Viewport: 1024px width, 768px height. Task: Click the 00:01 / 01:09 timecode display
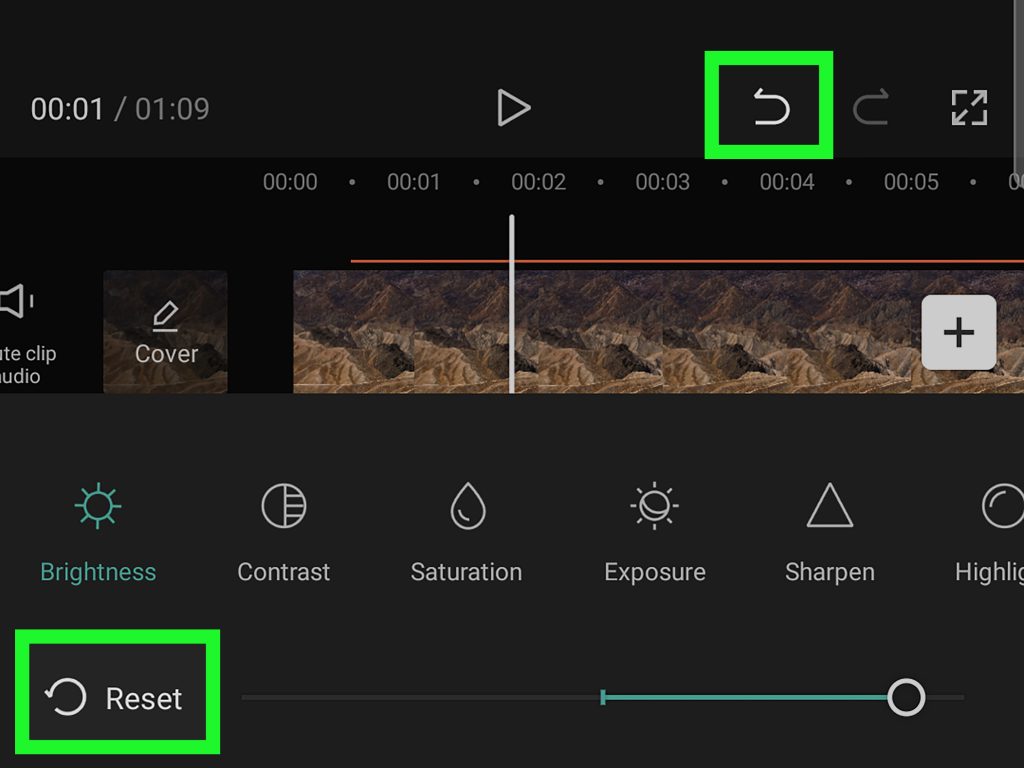tap(120, 108)
